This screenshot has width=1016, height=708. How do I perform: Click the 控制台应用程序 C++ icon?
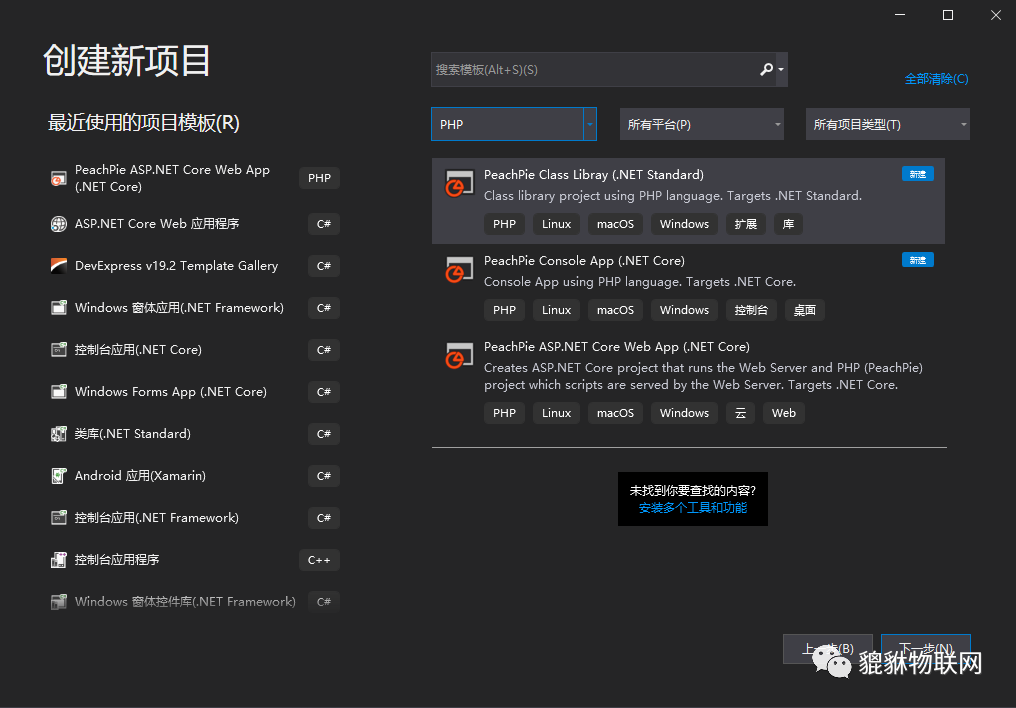[58, 560]
